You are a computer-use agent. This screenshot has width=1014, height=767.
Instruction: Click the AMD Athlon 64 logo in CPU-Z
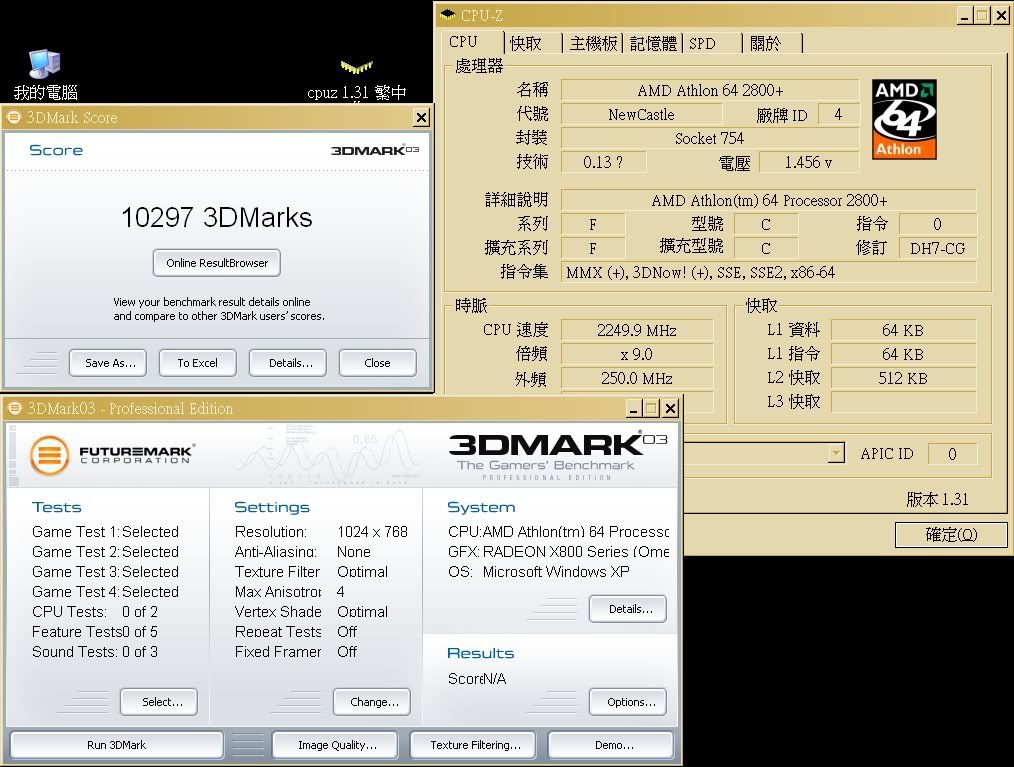click(x=903, y=120)
